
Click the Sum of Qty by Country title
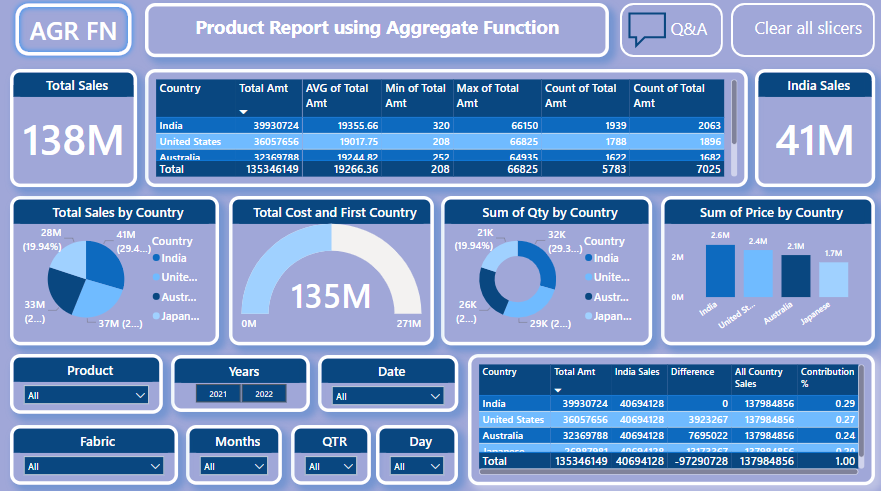[x=550, y=212]
